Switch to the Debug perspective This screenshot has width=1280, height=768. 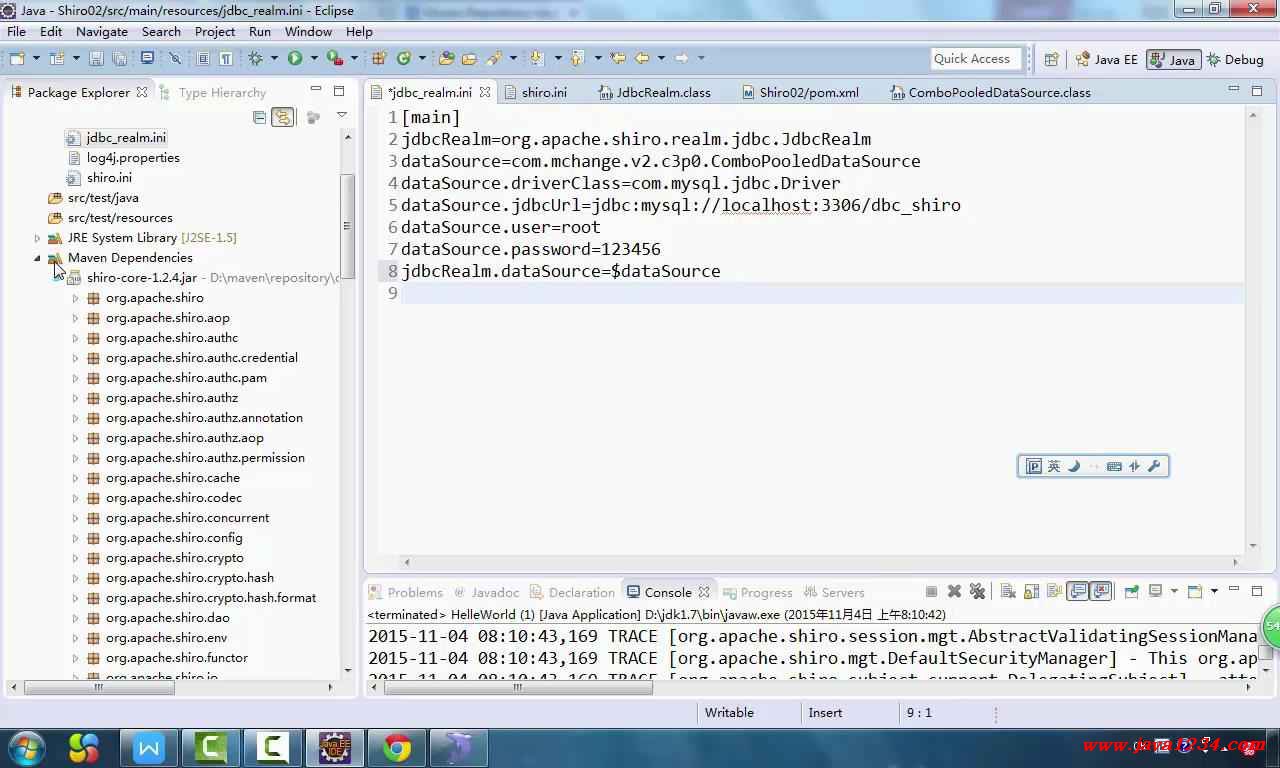click(1235, 59)
